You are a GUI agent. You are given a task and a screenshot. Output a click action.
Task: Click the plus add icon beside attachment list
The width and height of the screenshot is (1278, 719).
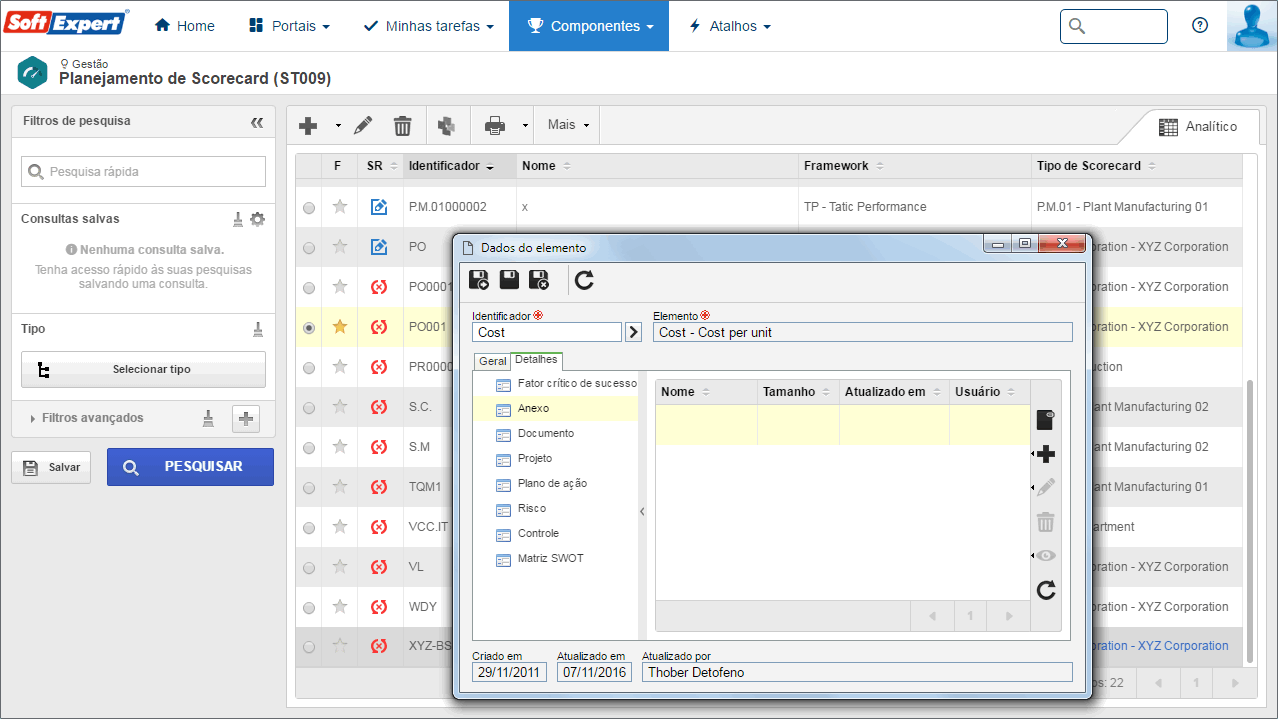click(1046, 454)
